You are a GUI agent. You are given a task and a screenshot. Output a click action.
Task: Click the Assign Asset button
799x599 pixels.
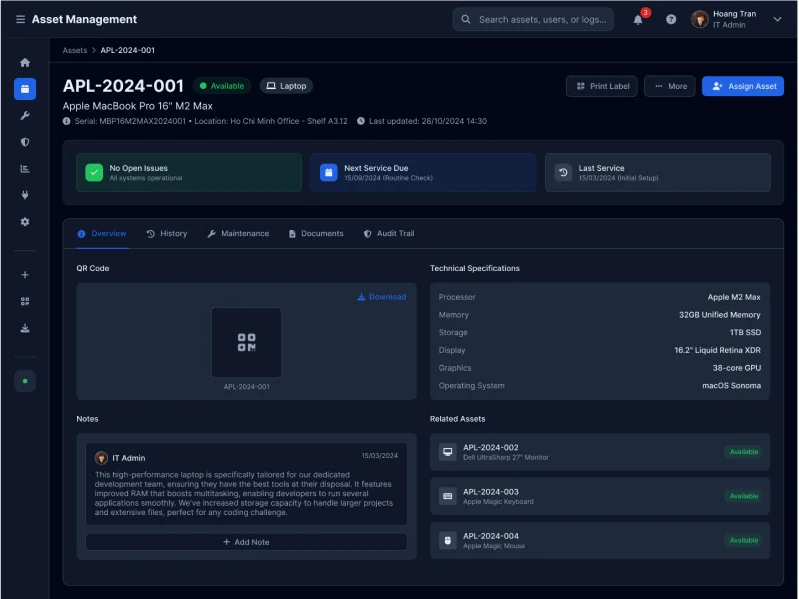tap(743, 86)
